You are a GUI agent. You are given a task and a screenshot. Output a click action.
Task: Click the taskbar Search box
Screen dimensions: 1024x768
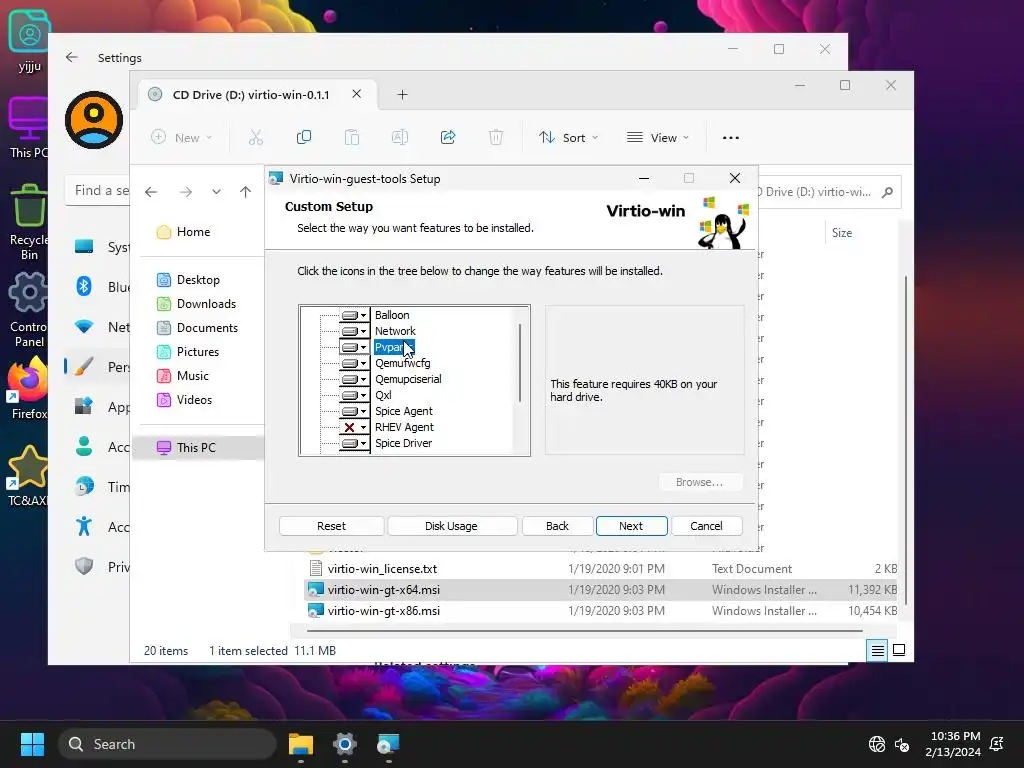pyautogui.click(x=167, y=744)
